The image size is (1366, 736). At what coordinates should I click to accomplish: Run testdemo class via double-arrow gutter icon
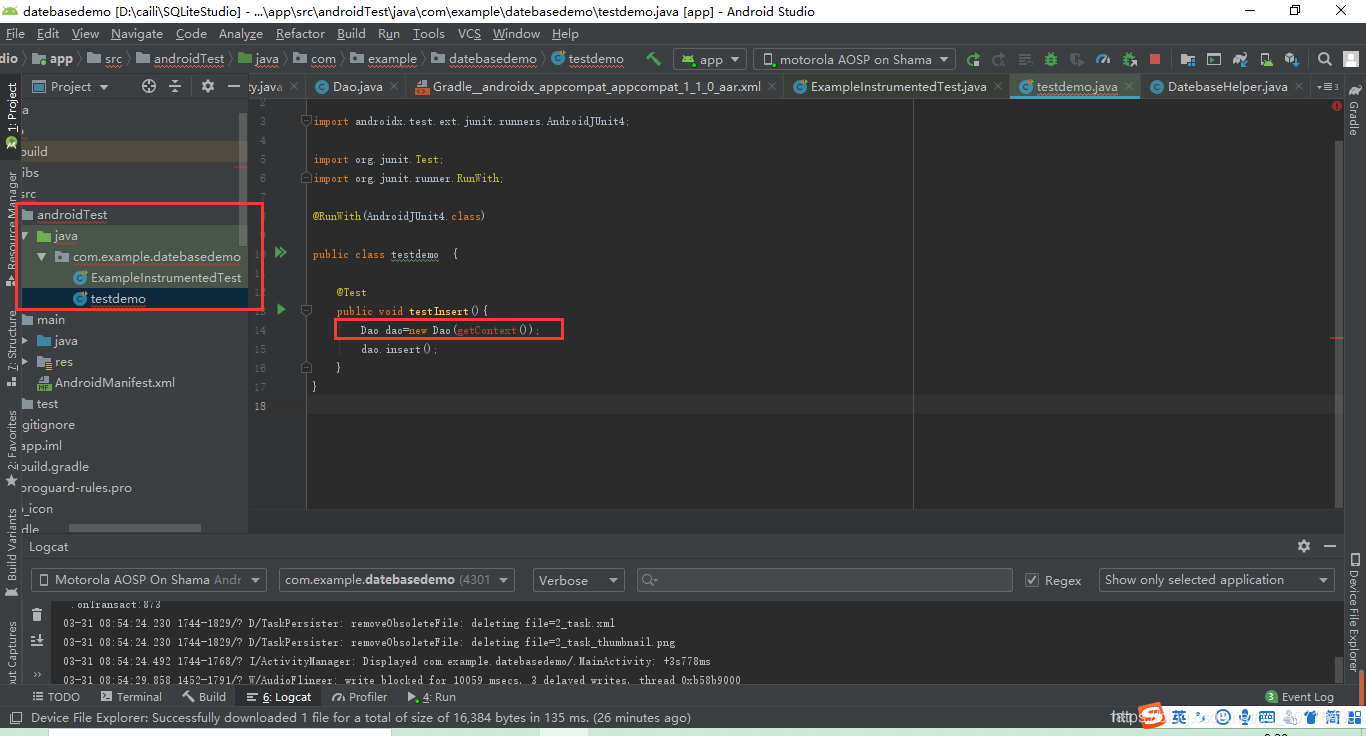[x=281, y=253]
